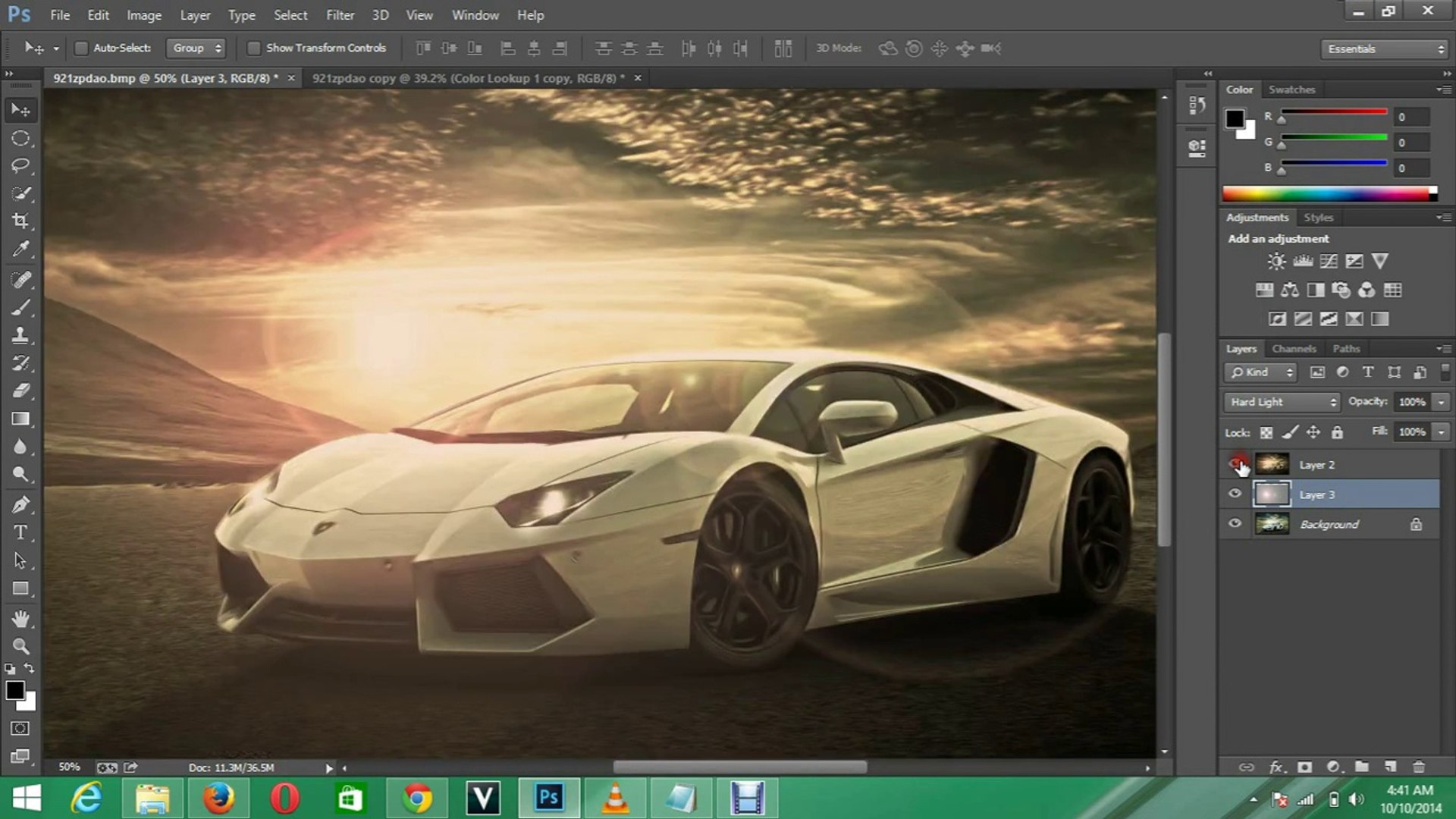This screenshot has width=1456, height=819.
Task: Select the Move tool
Action: [x=22, y=110]
